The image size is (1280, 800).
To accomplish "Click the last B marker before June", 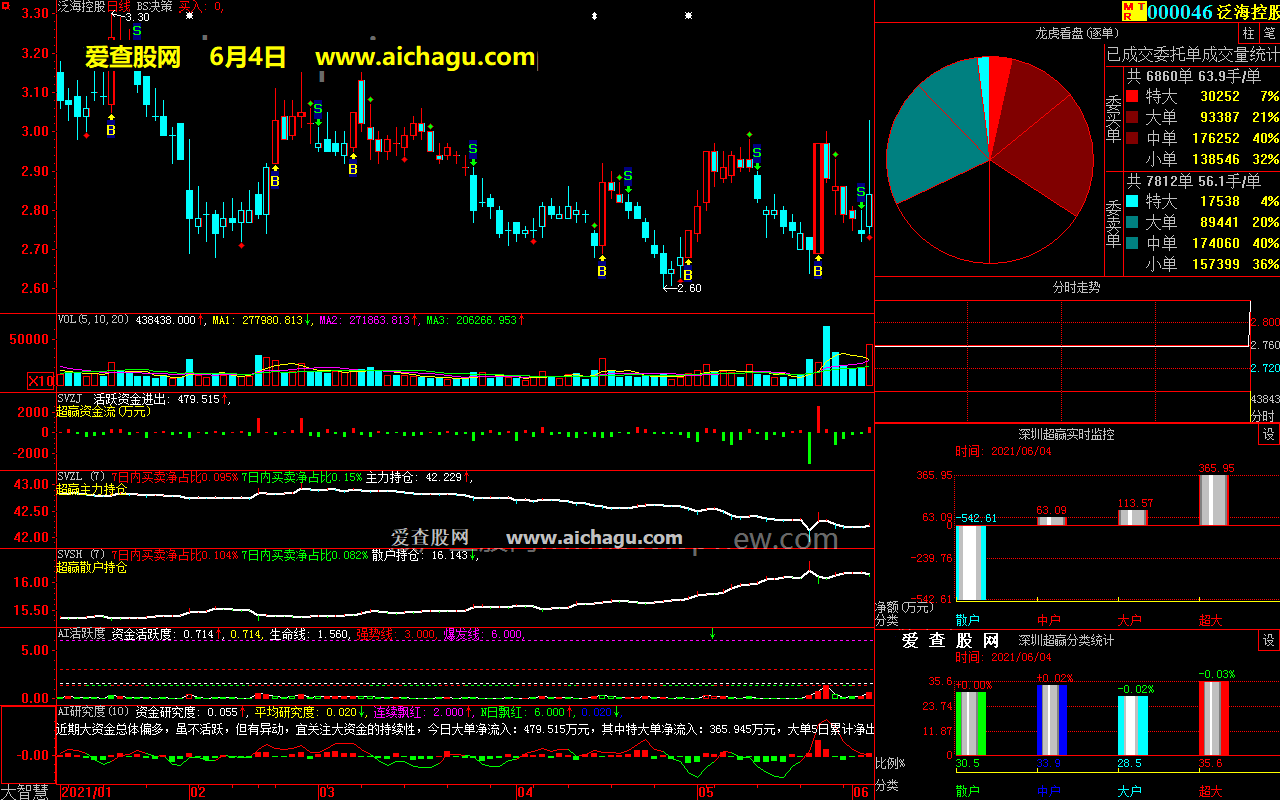I will (818, 271).
